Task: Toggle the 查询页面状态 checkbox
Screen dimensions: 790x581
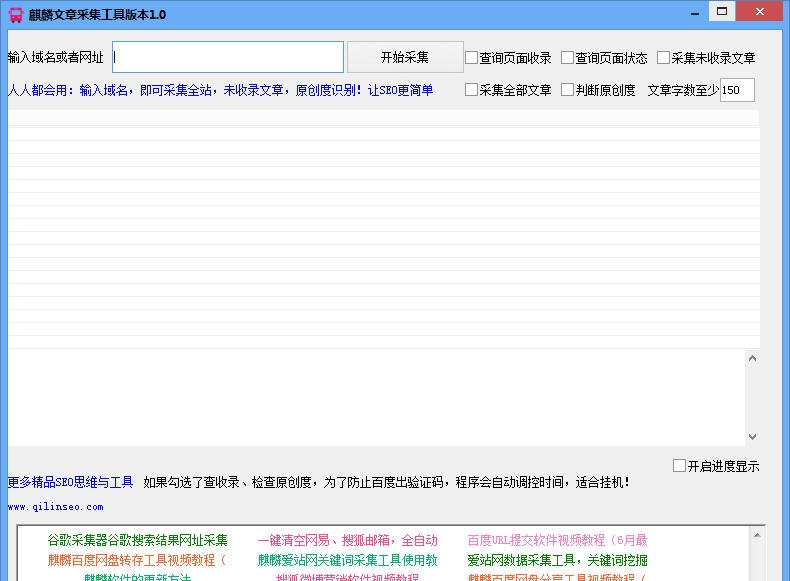Action: click(568, 58)
